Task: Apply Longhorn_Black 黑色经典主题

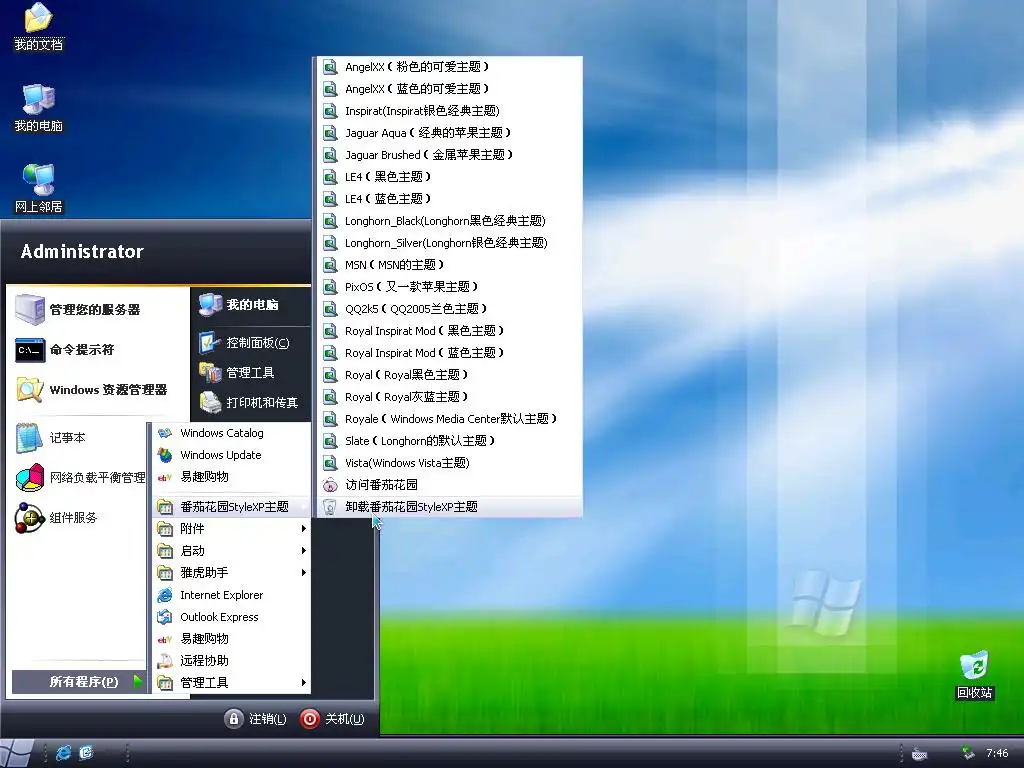Action: [x=449, y=221]
